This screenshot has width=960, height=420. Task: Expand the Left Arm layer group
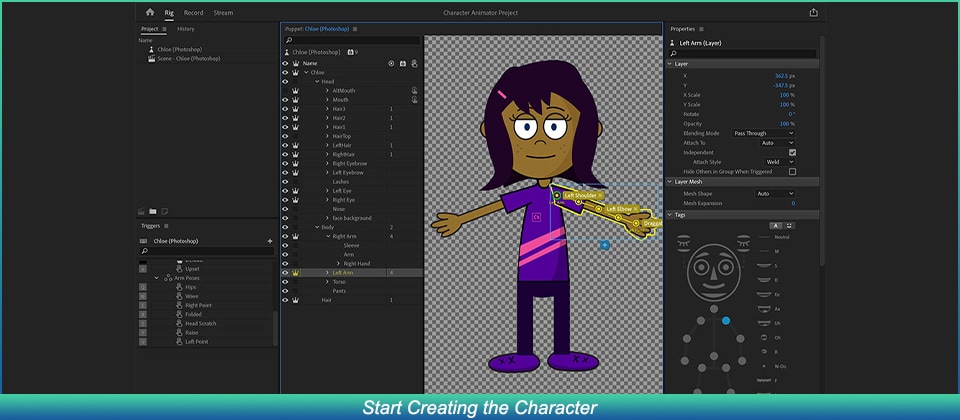click(328, 272)
